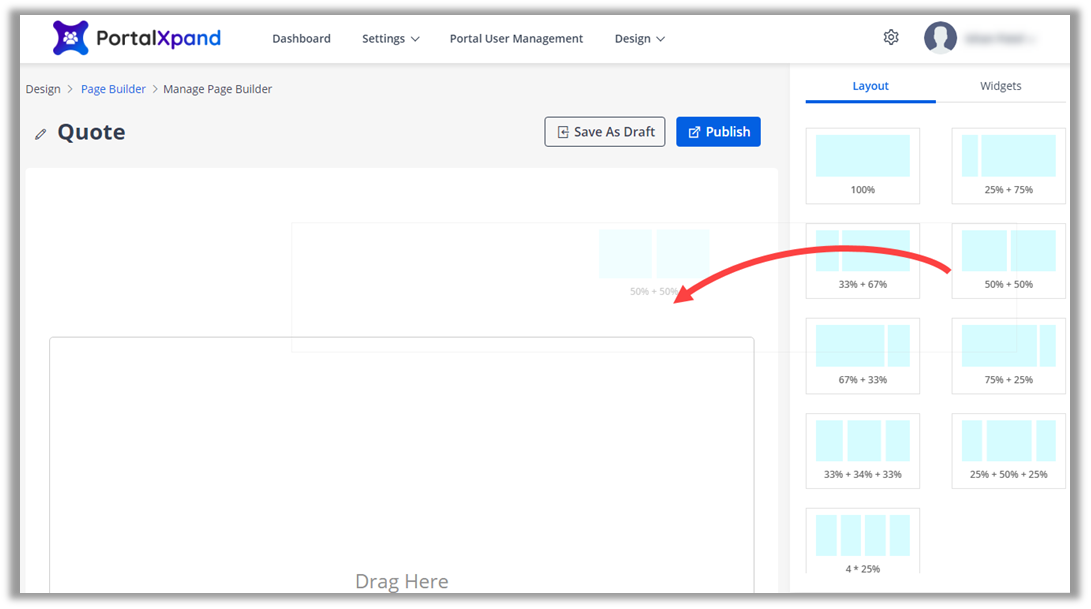Go to the Page Builder breadcrumb link
This screenshot has width=1091, height=609.
click(113, 89)
